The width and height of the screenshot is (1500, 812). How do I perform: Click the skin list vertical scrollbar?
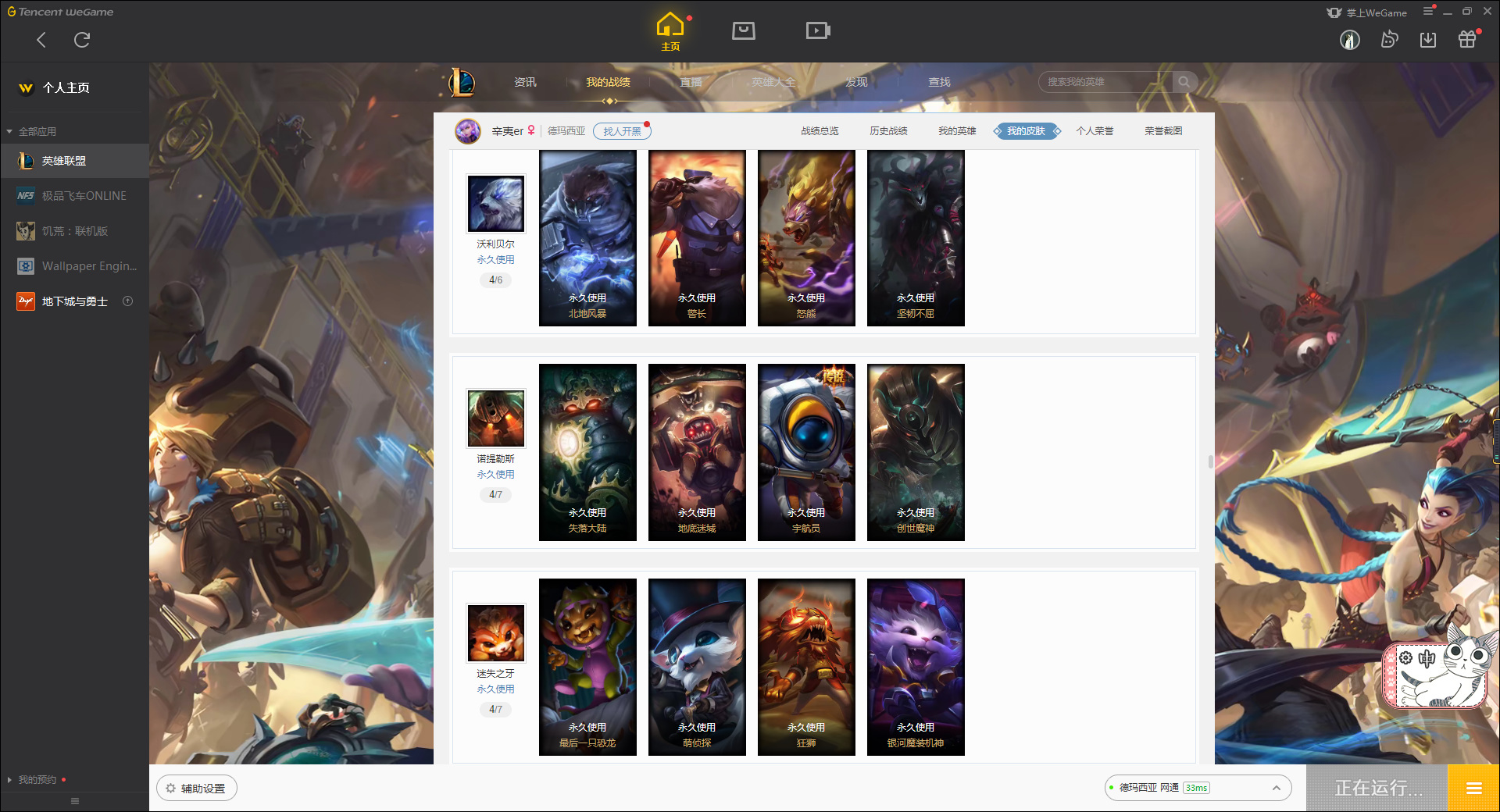click(x=1210, y=461)
